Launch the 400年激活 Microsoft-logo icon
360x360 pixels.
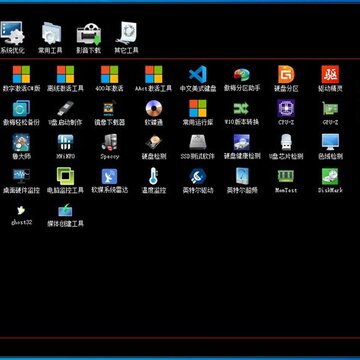[x=109, y=79]
